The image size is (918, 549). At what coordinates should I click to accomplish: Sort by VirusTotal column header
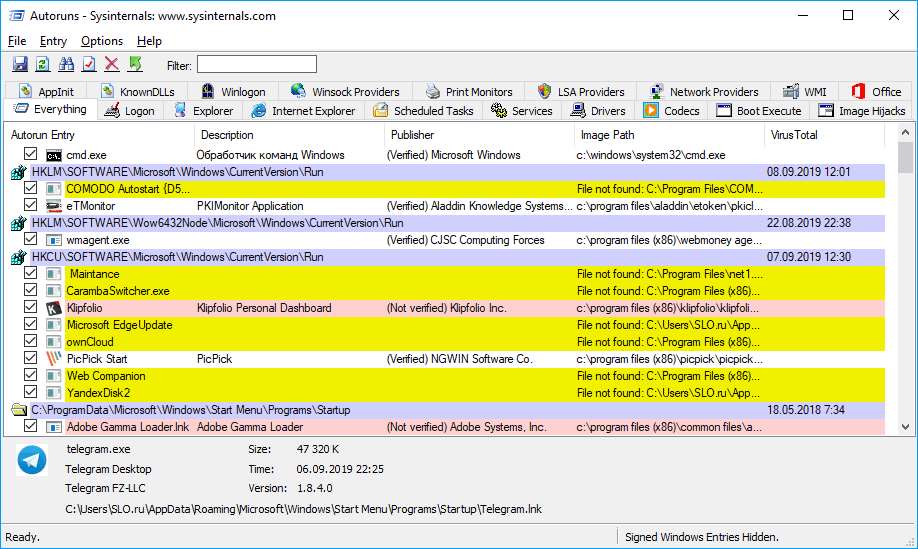pyautogui.click(x=823, y=135)
